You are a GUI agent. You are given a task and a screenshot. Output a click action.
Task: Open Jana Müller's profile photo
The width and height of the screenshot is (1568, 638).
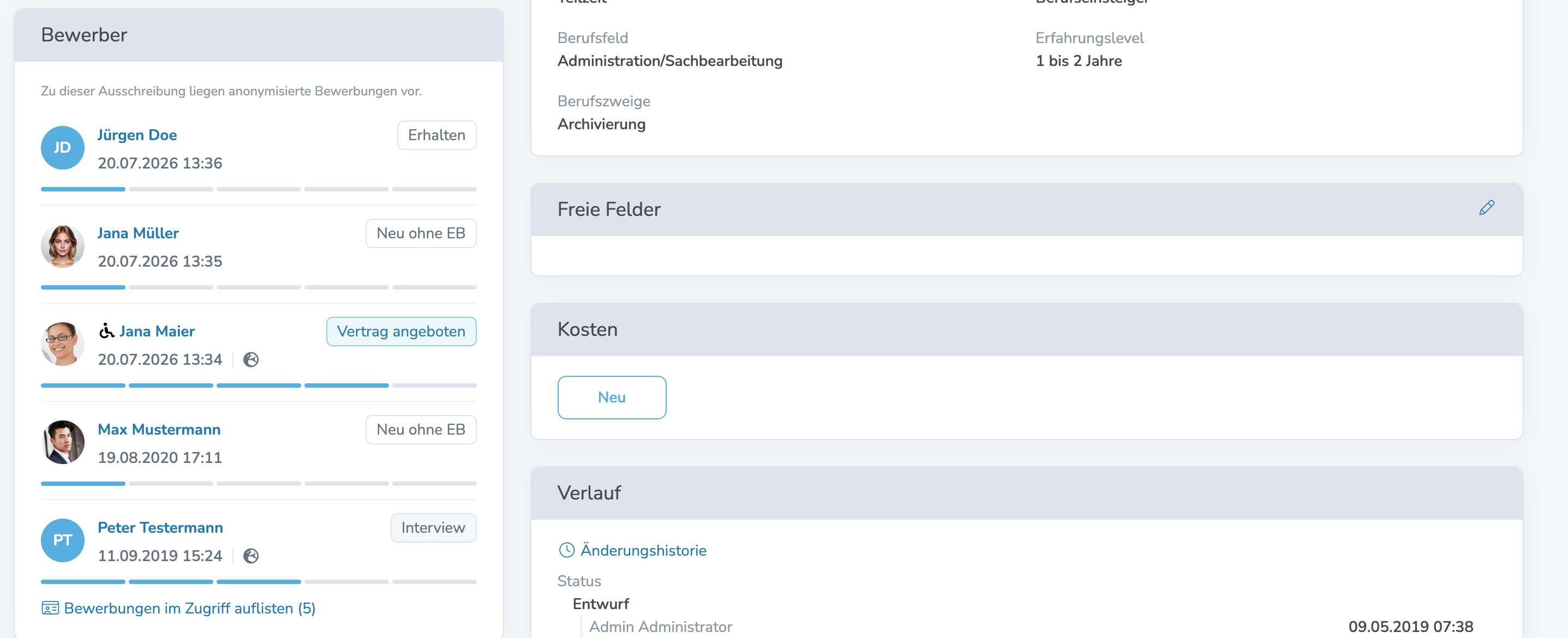pyautogui.click(x=62, y=246)
